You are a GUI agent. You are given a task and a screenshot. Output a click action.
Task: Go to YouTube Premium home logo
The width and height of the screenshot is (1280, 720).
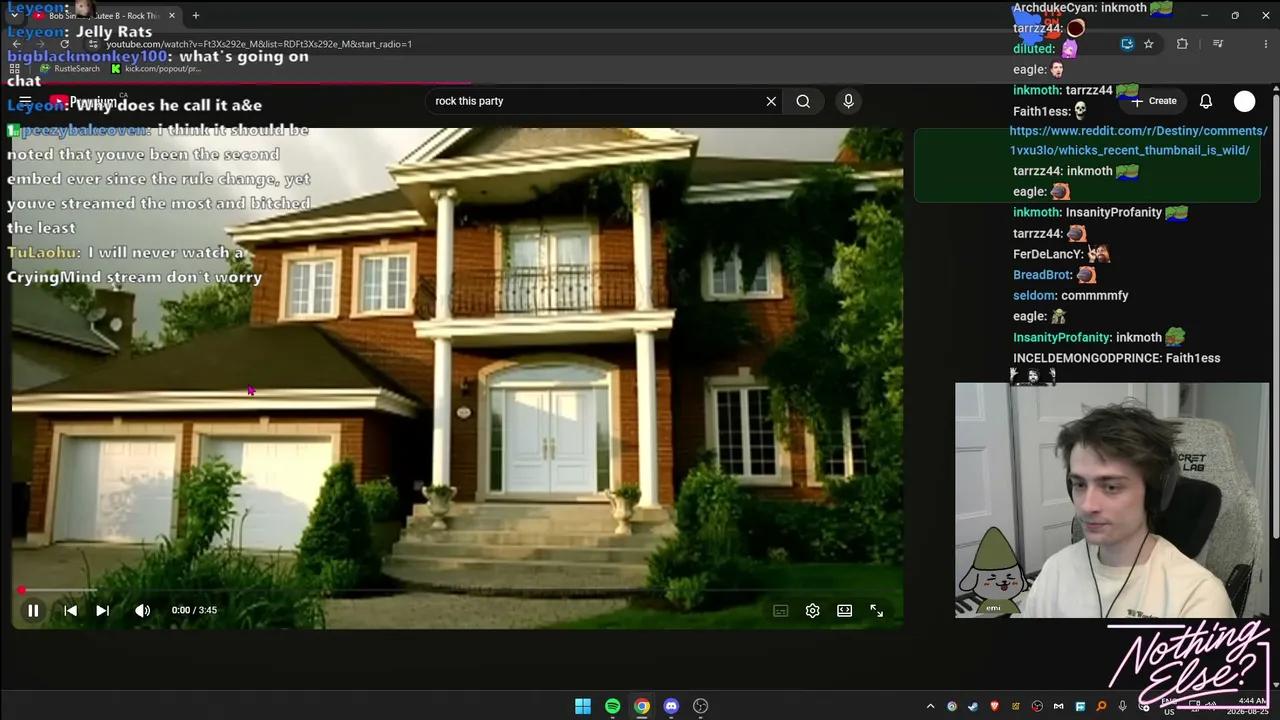[84, 102]
